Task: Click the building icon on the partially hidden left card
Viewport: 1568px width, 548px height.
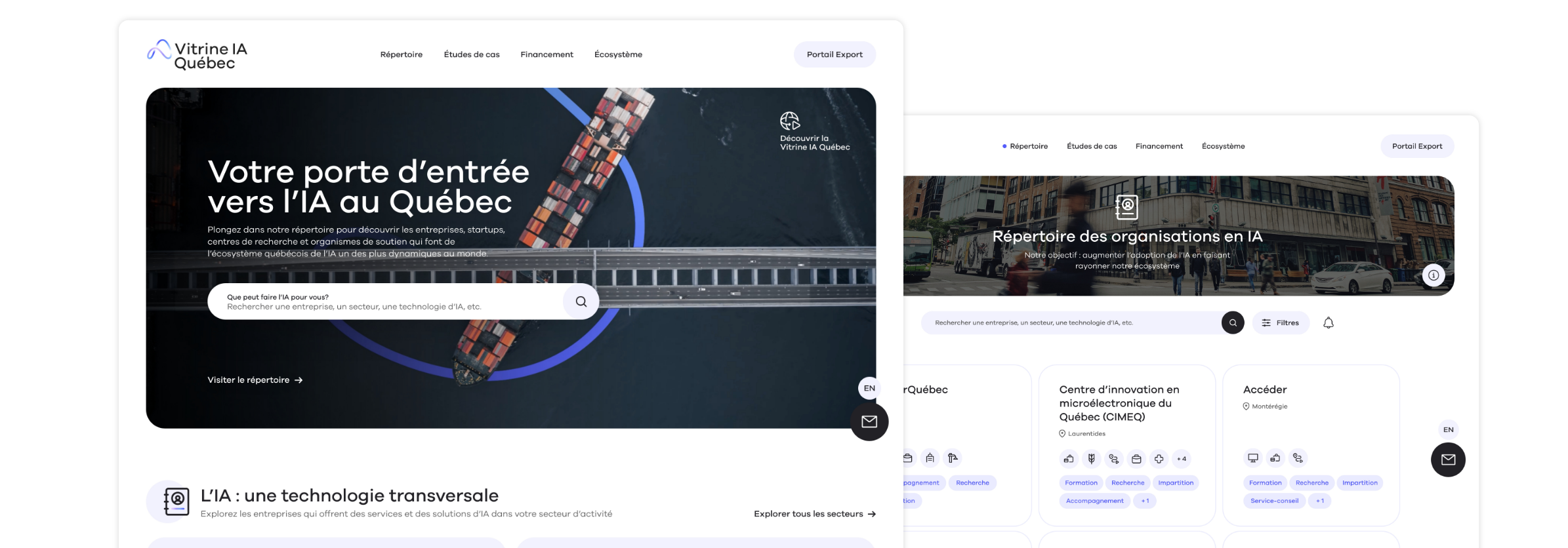Action: click(930, 458)
